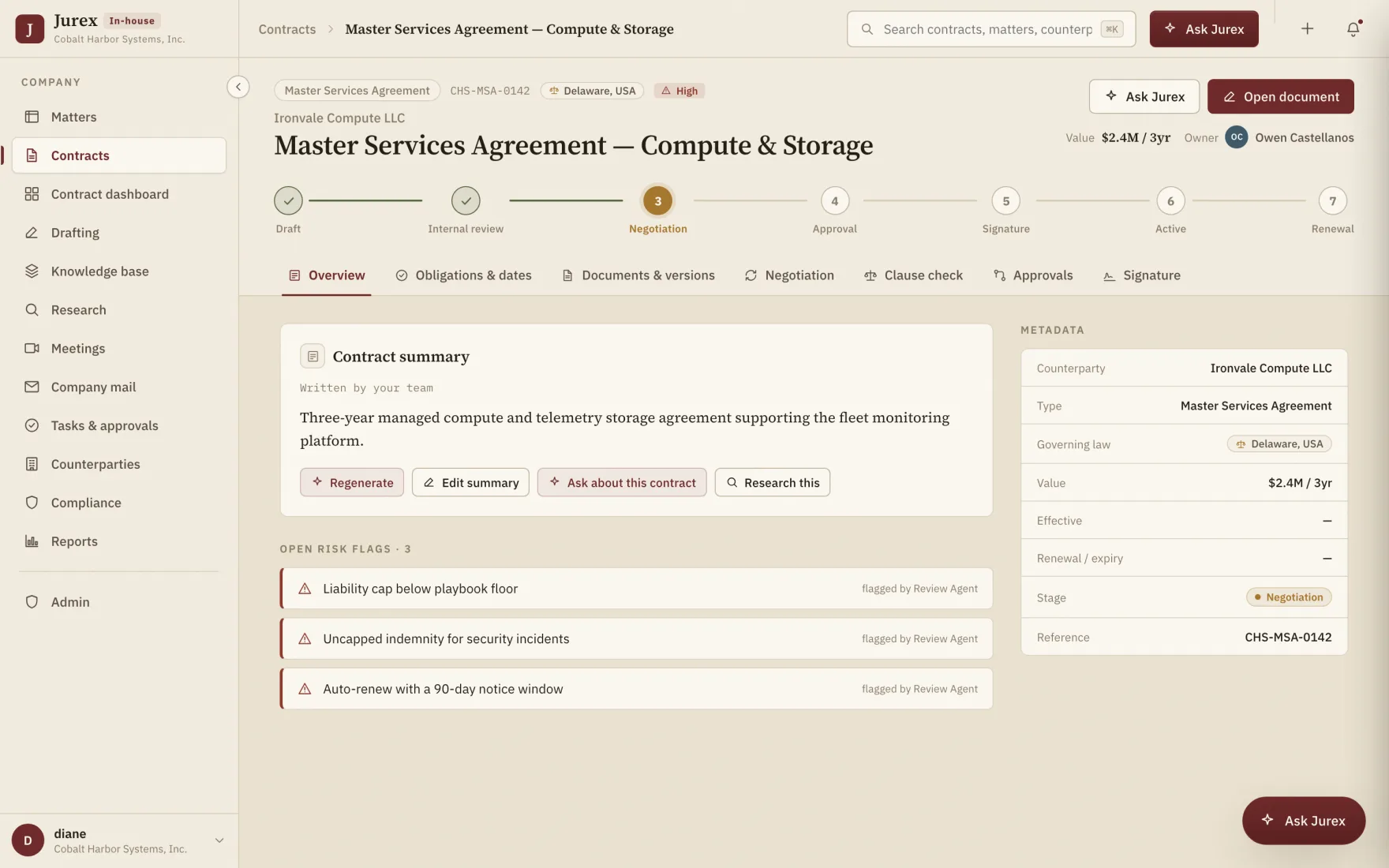1389x868 pixels.
Task: Open Tasks & approvals
Action: coord(119,426)
